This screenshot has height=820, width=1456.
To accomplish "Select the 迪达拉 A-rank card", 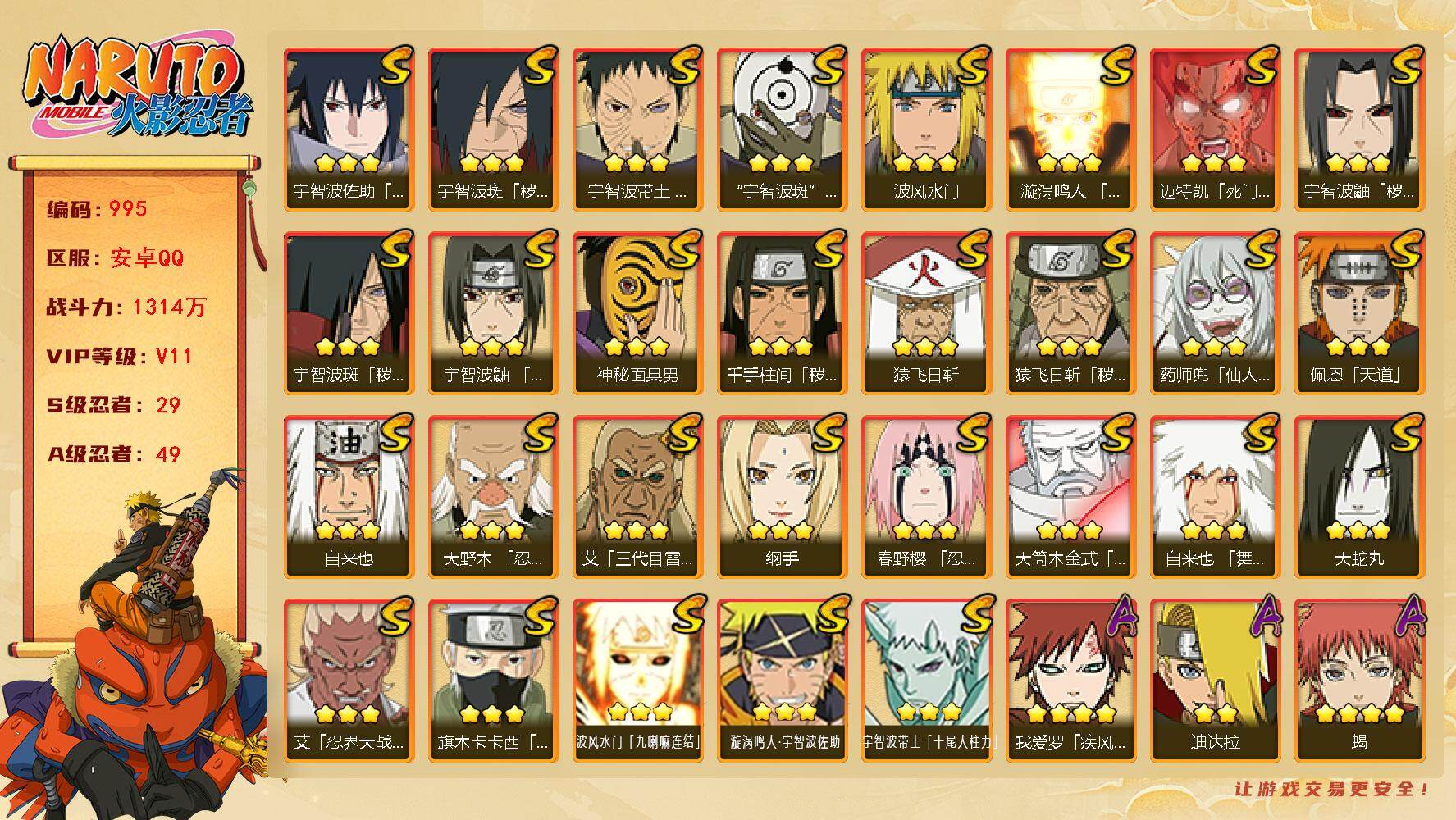I will tap(1215, 680).
